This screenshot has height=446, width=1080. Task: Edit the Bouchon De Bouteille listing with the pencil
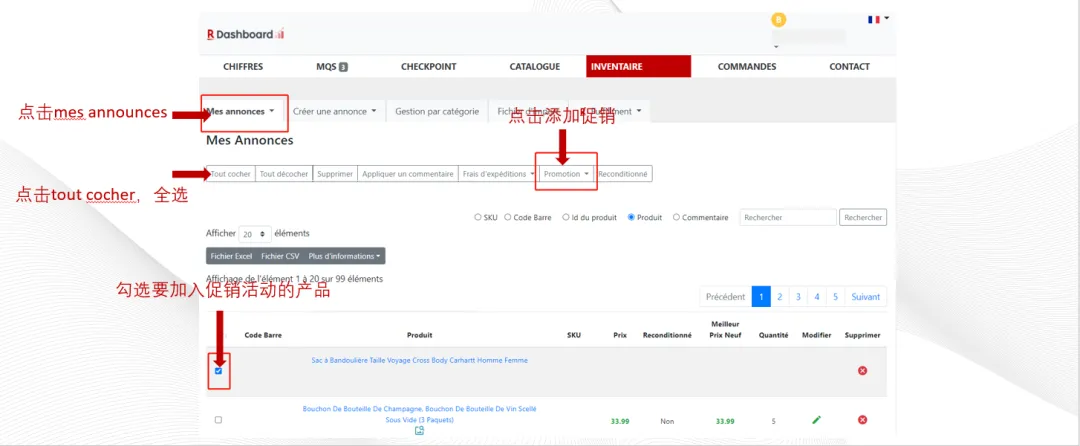[x=816, y=420]
